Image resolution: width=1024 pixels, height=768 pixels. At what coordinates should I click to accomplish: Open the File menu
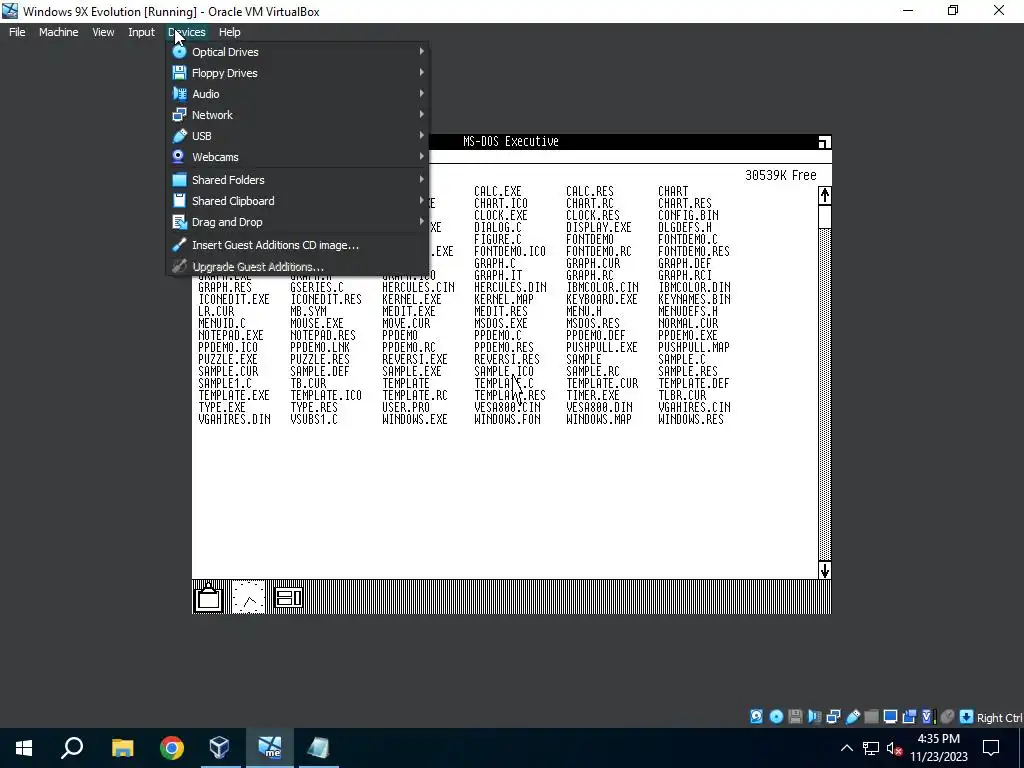[17, 32]
